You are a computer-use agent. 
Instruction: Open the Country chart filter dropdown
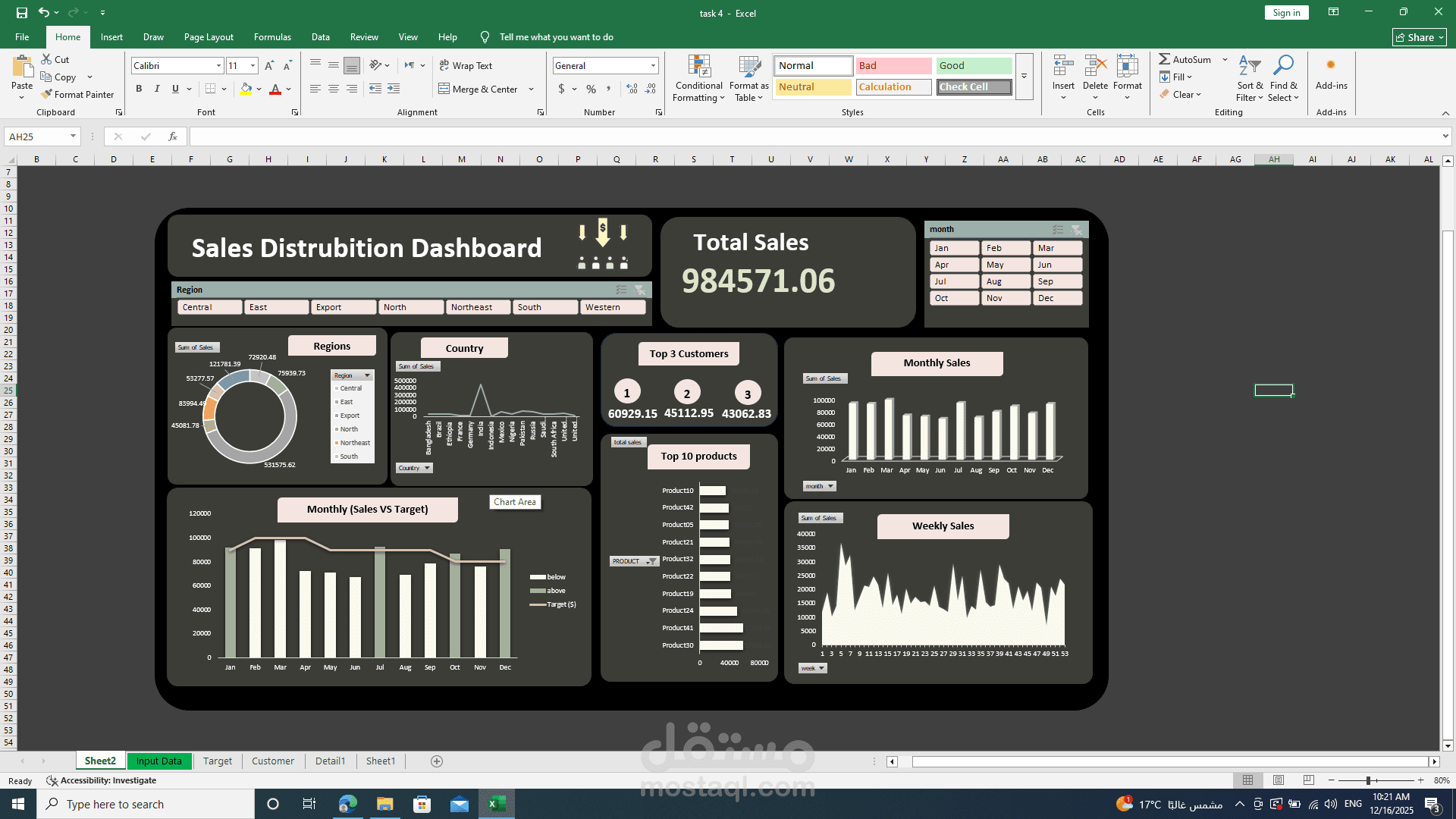[x=427, y=468]
